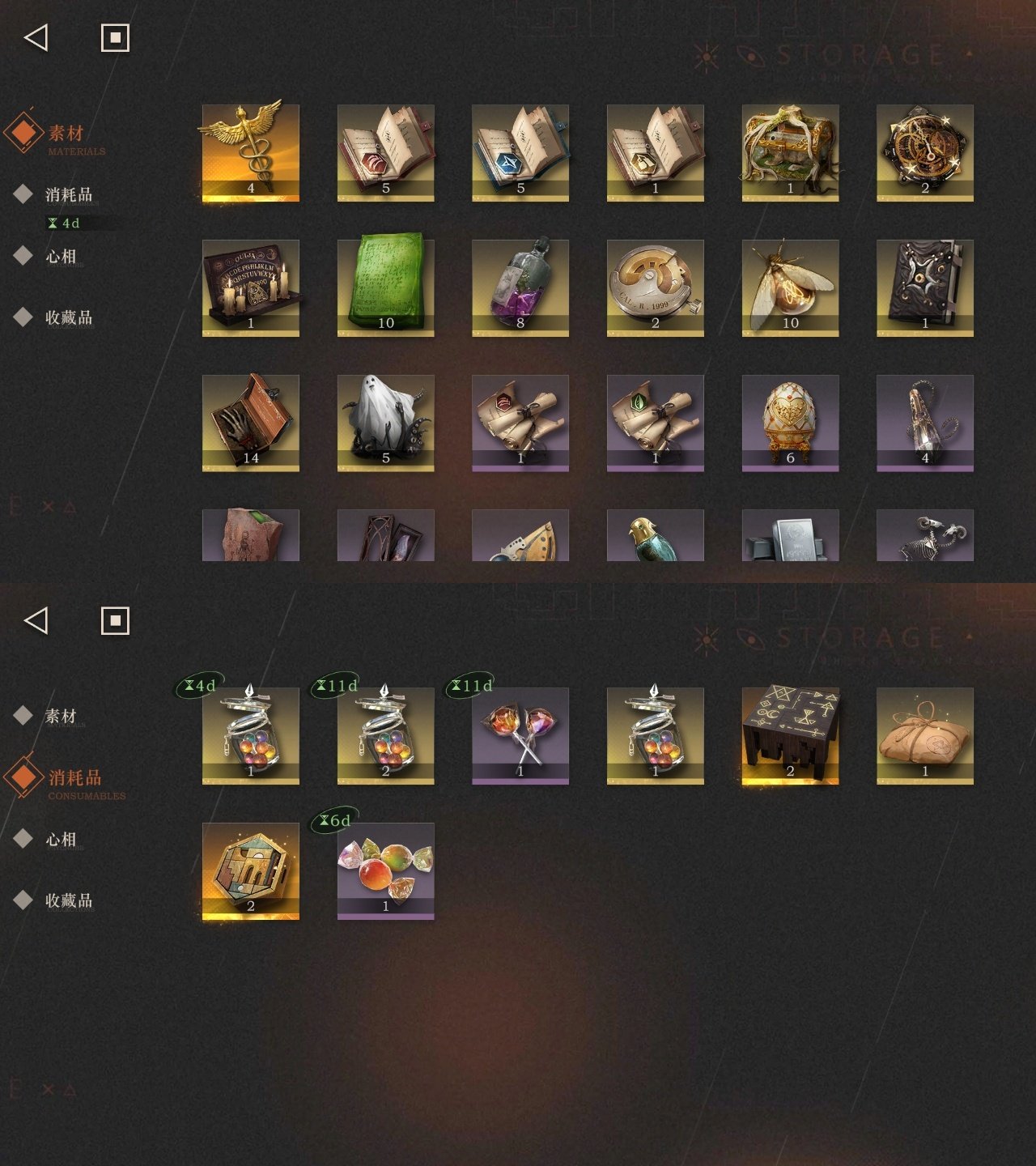Select the book with blue emblem
The height and width of the screenshot is (1166, 1036).
coord(520,152)
